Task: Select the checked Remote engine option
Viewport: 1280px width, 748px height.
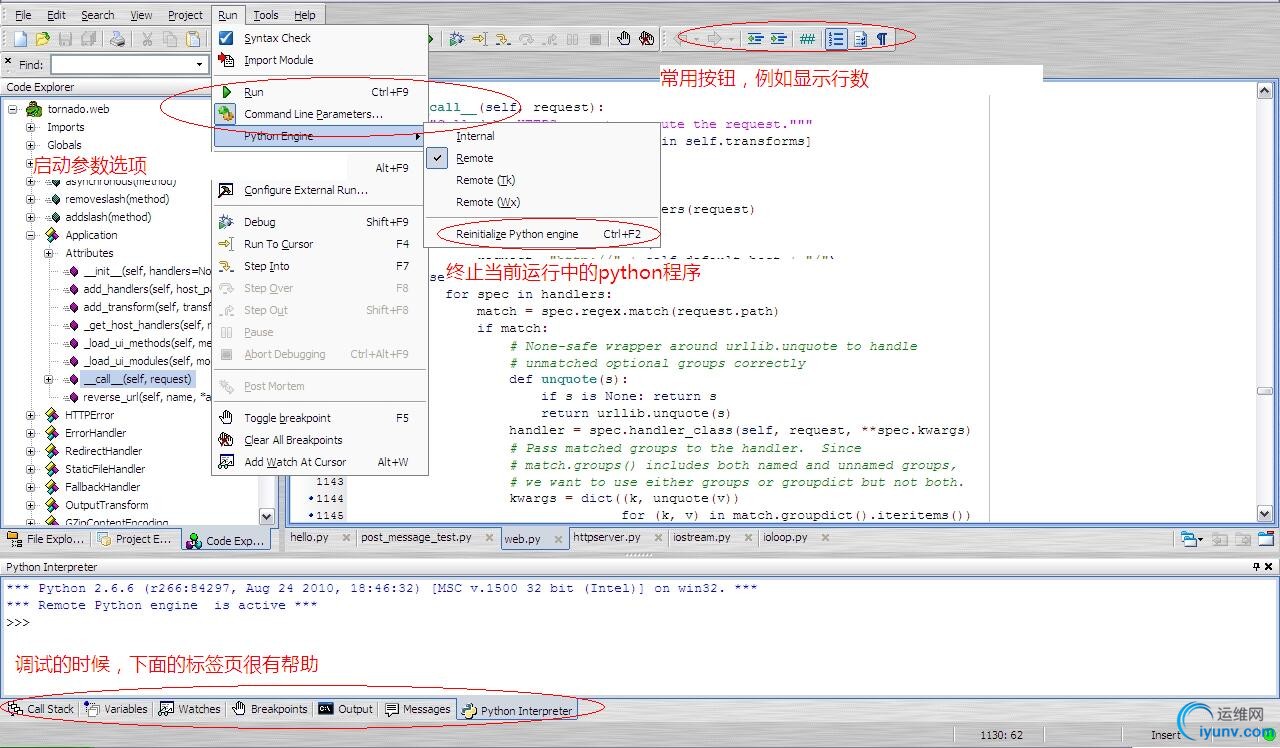Action: tap(542, 158)
